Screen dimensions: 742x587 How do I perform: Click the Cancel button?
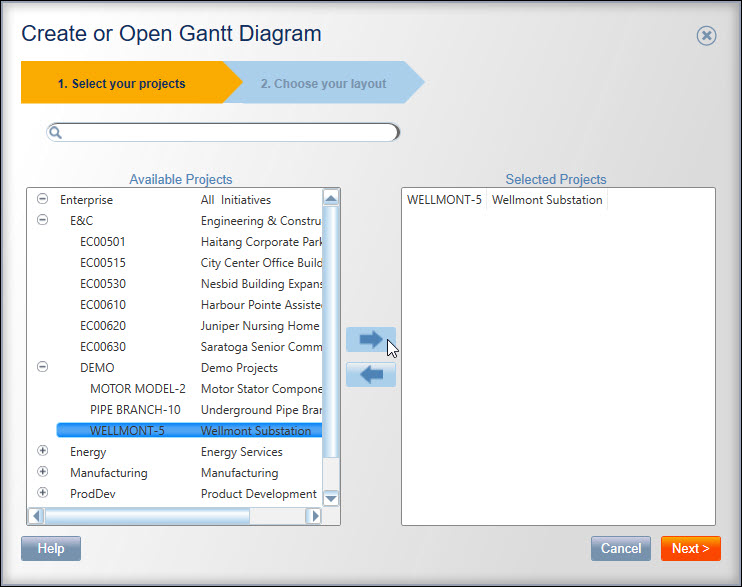620,549
